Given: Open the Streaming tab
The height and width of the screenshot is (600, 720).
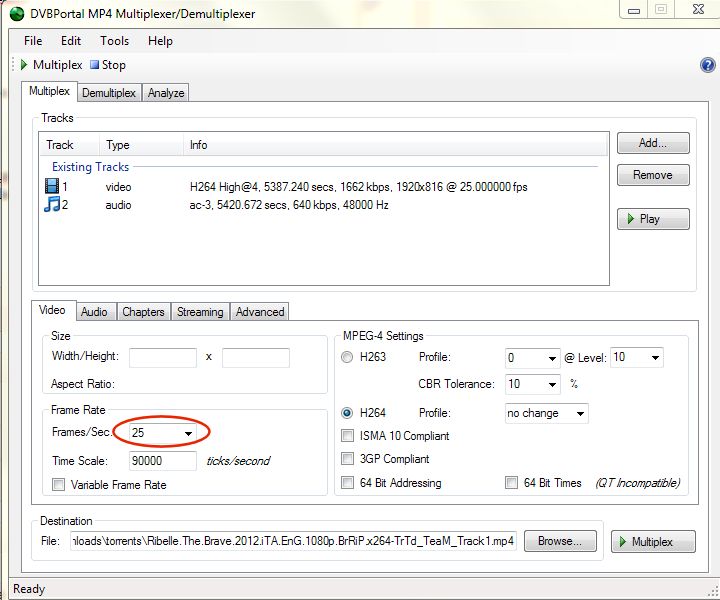Looking at the screenshot, I should click(200, 312).
